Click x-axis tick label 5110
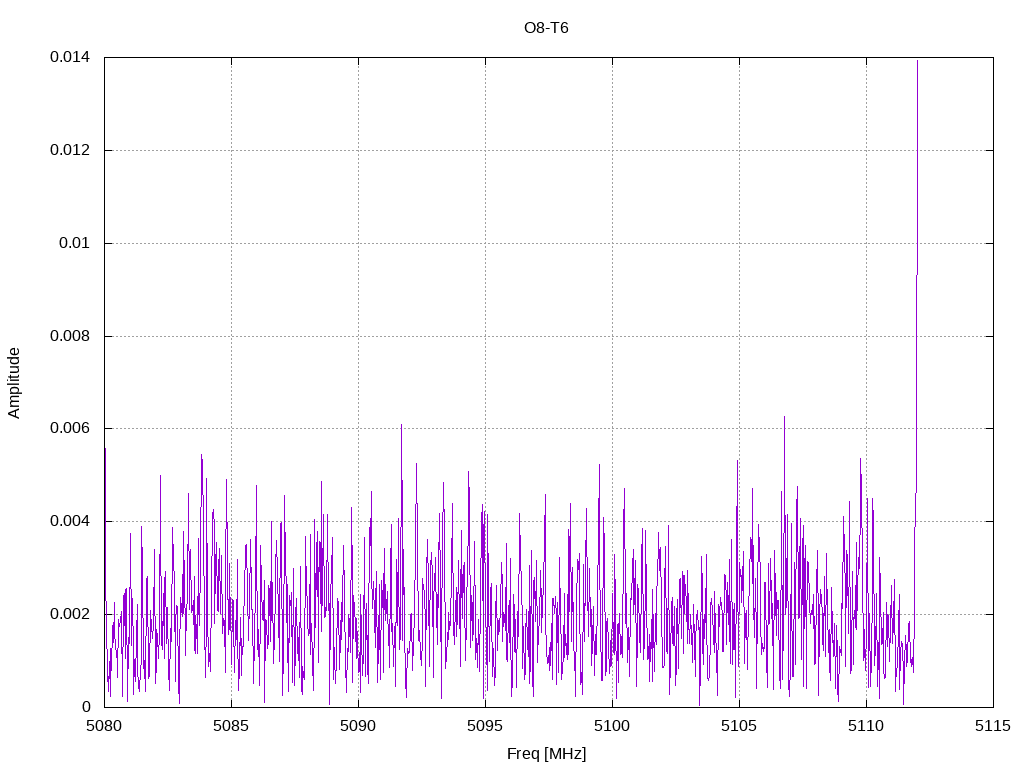 click(866, 726)
